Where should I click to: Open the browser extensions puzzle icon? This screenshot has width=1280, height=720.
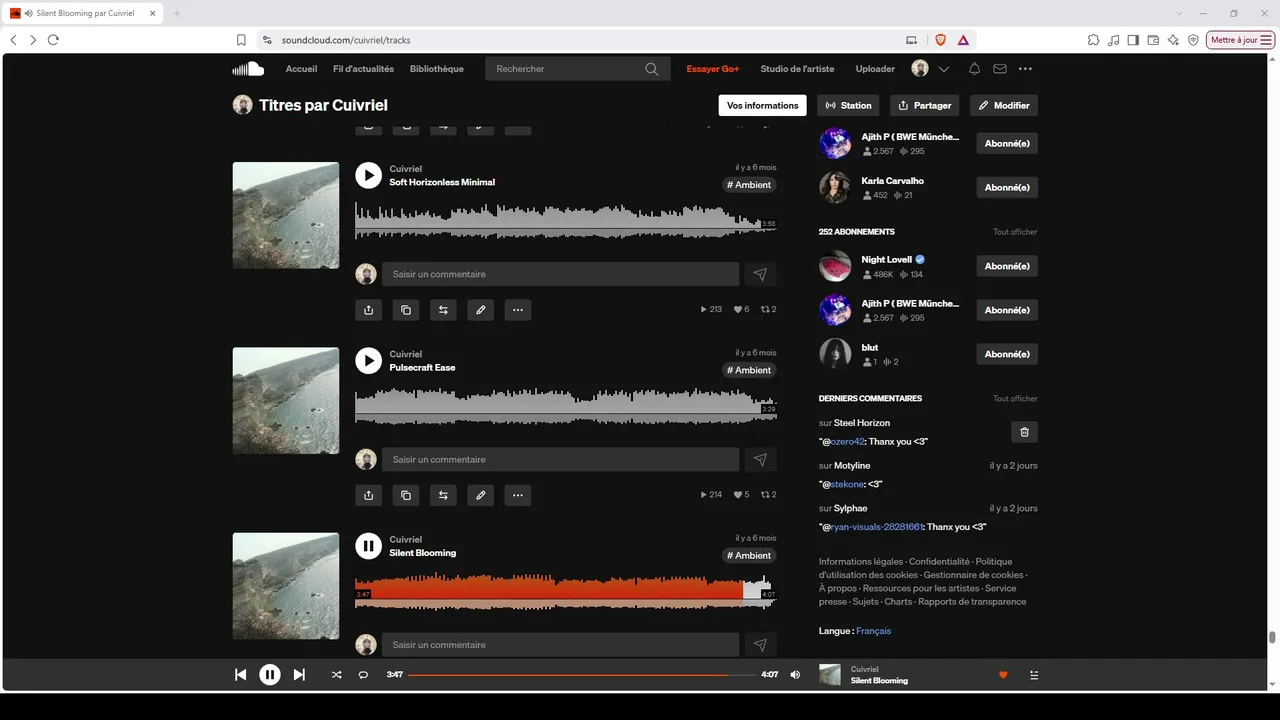pyautogui.click(x=1093, y=40)
